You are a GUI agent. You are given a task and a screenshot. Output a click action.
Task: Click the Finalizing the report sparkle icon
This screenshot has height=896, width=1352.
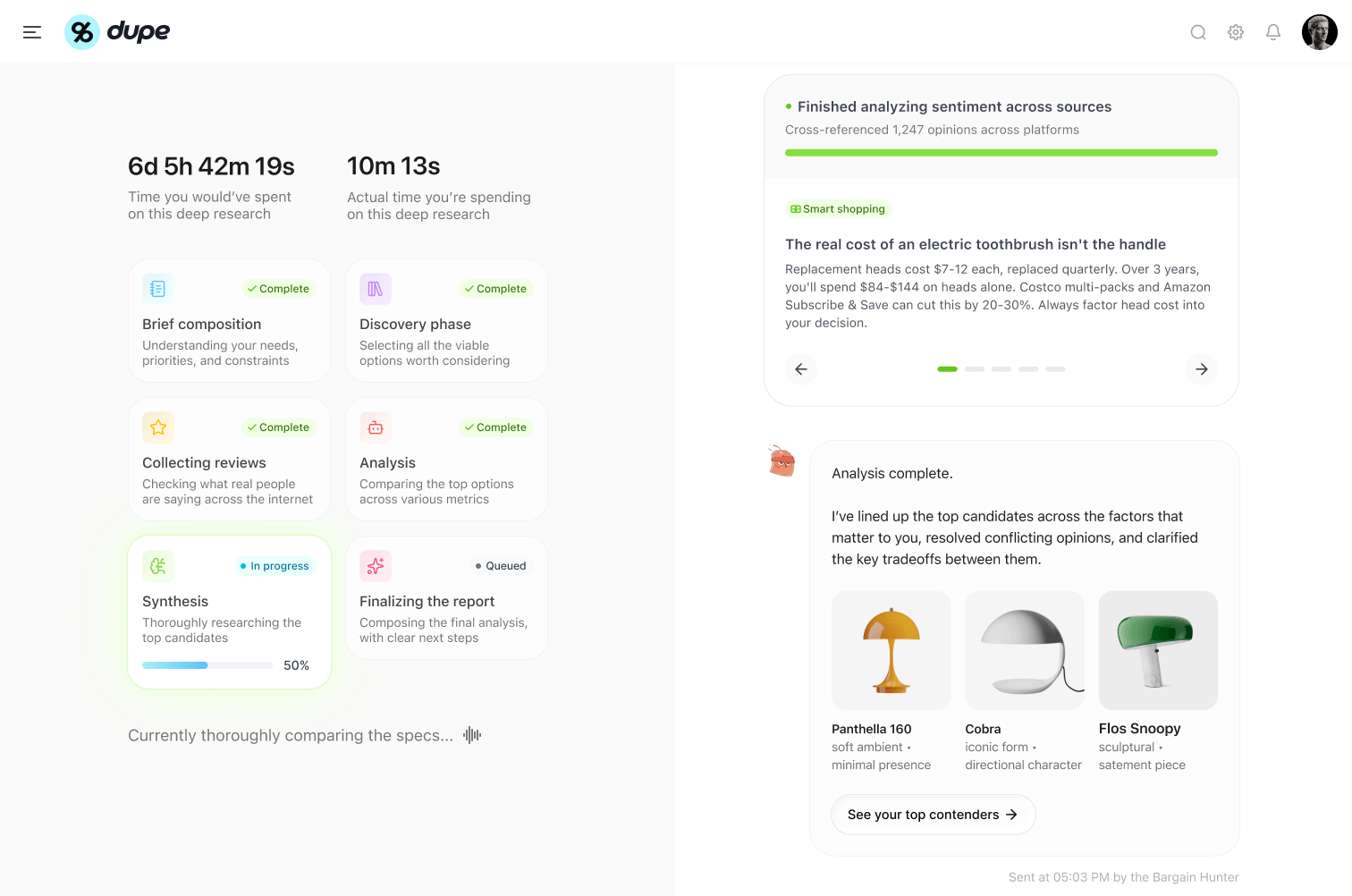point(376,566)
